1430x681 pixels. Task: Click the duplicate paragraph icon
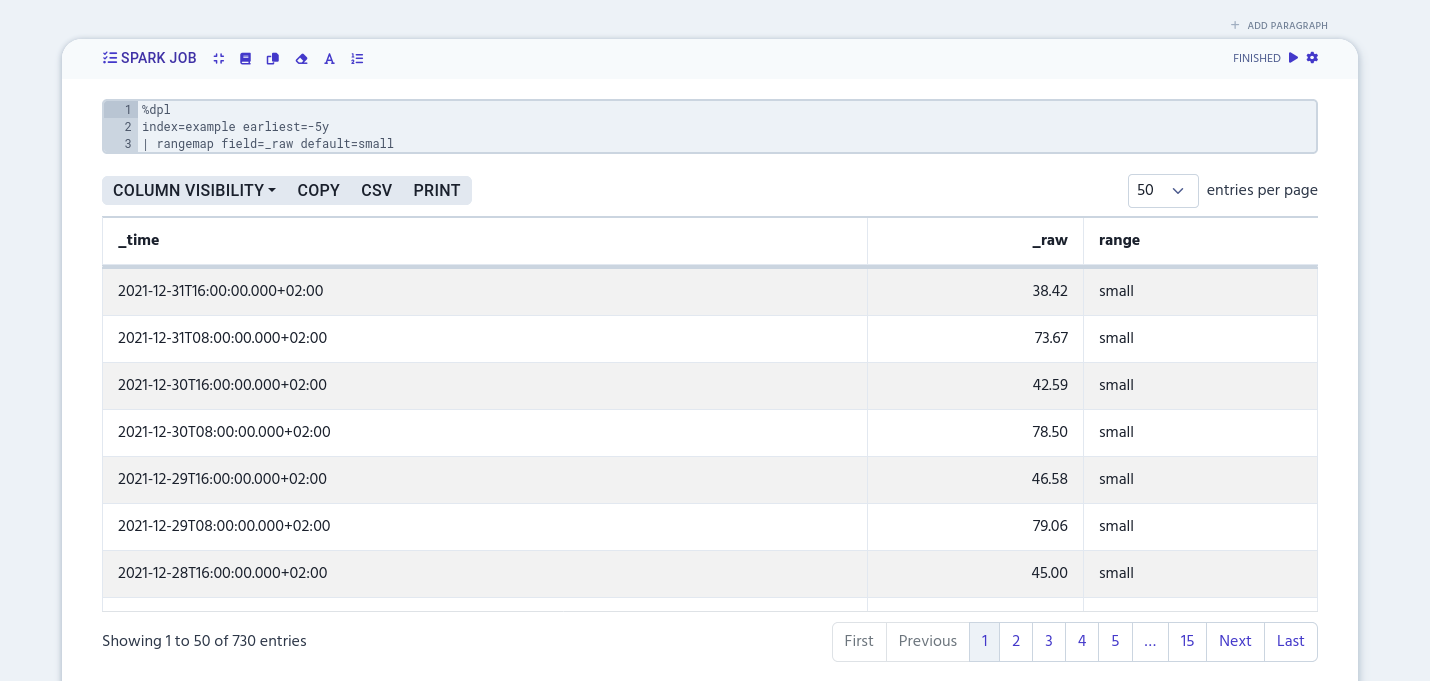pyautogui.click(x=273, y=59)
